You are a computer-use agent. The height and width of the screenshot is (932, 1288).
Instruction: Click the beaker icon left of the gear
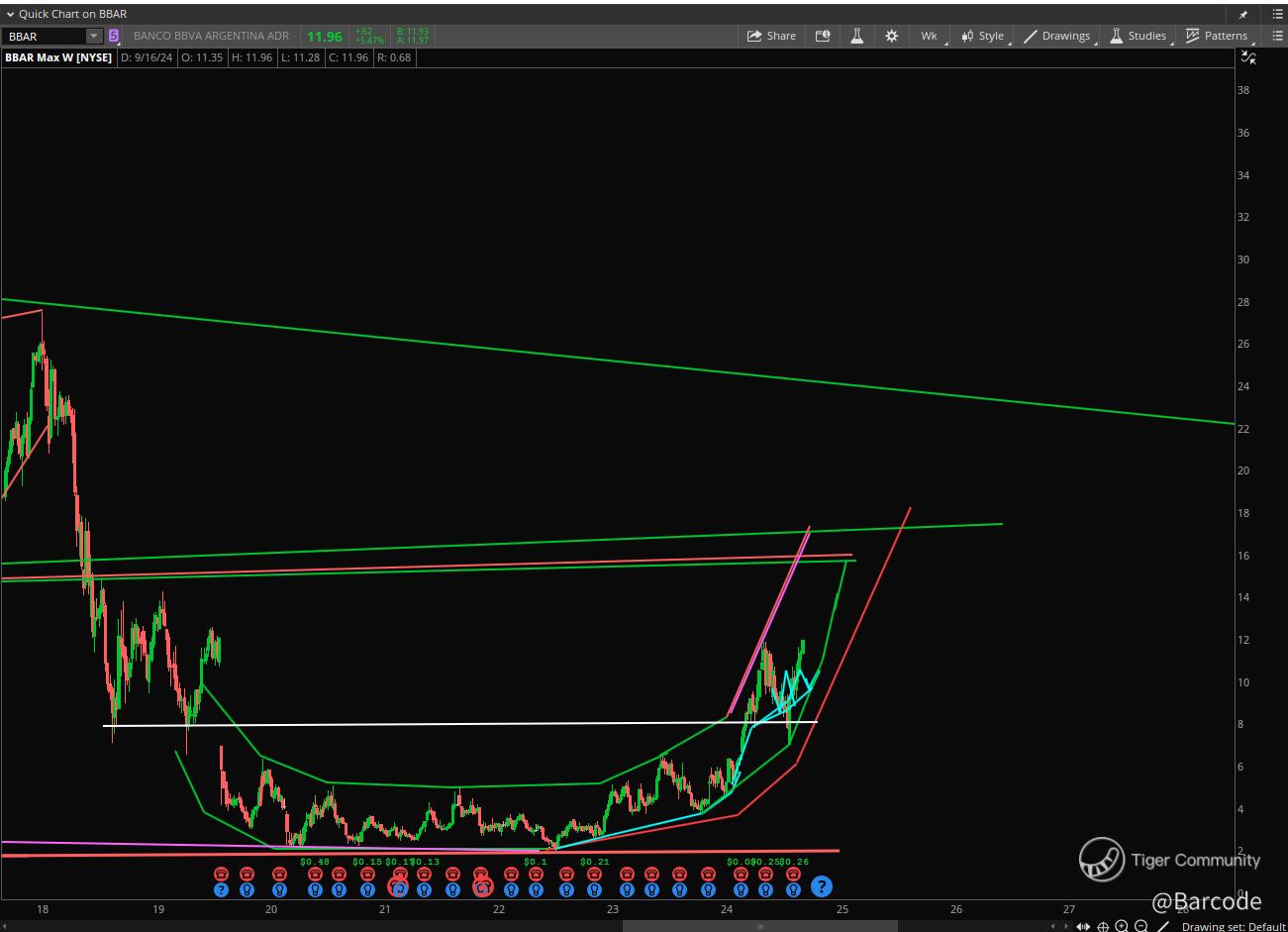tap(856, 36)
